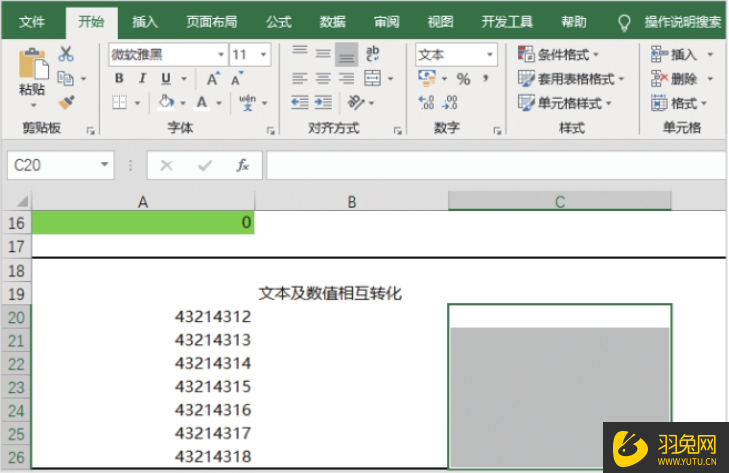This screenshot has width=729, height=473.
Task: Increase indent
Action: click(x=323, y=102)
